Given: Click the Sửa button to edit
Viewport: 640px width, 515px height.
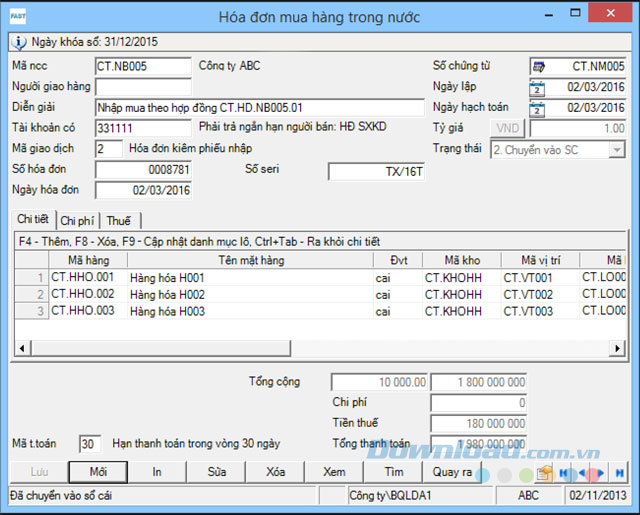Looking at the screenshot, I should (216, 472).
